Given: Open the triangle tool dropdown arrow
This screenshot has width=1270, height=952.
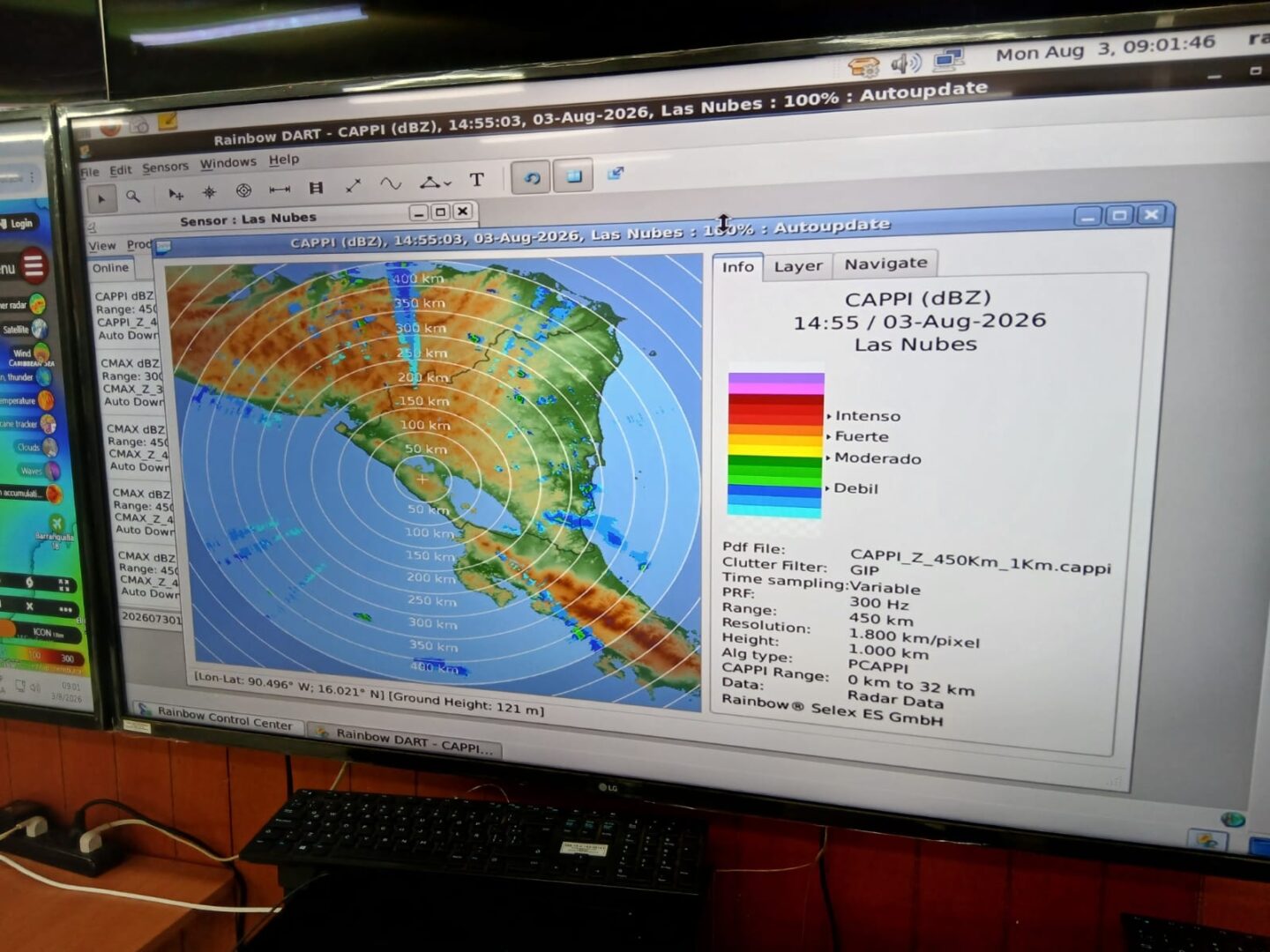Looking at the screenshot, I should point(448,182).
